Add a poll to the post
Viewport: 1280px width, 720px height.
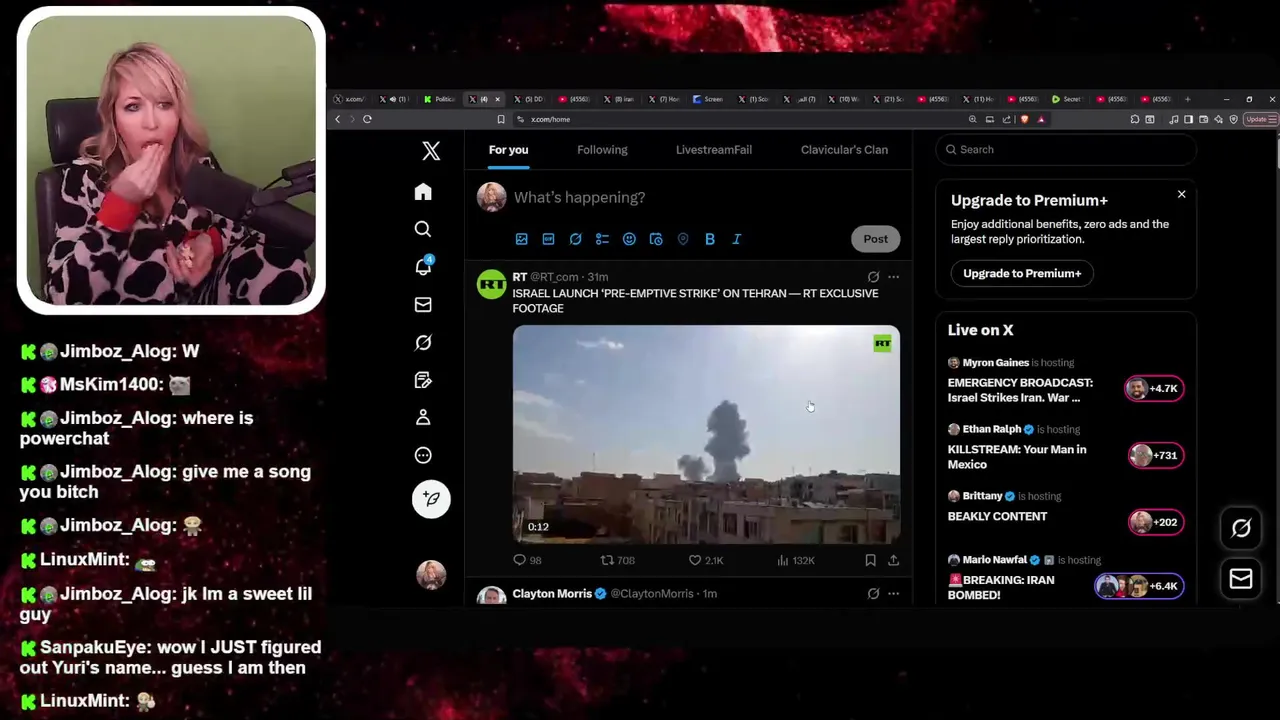point(602,239)
